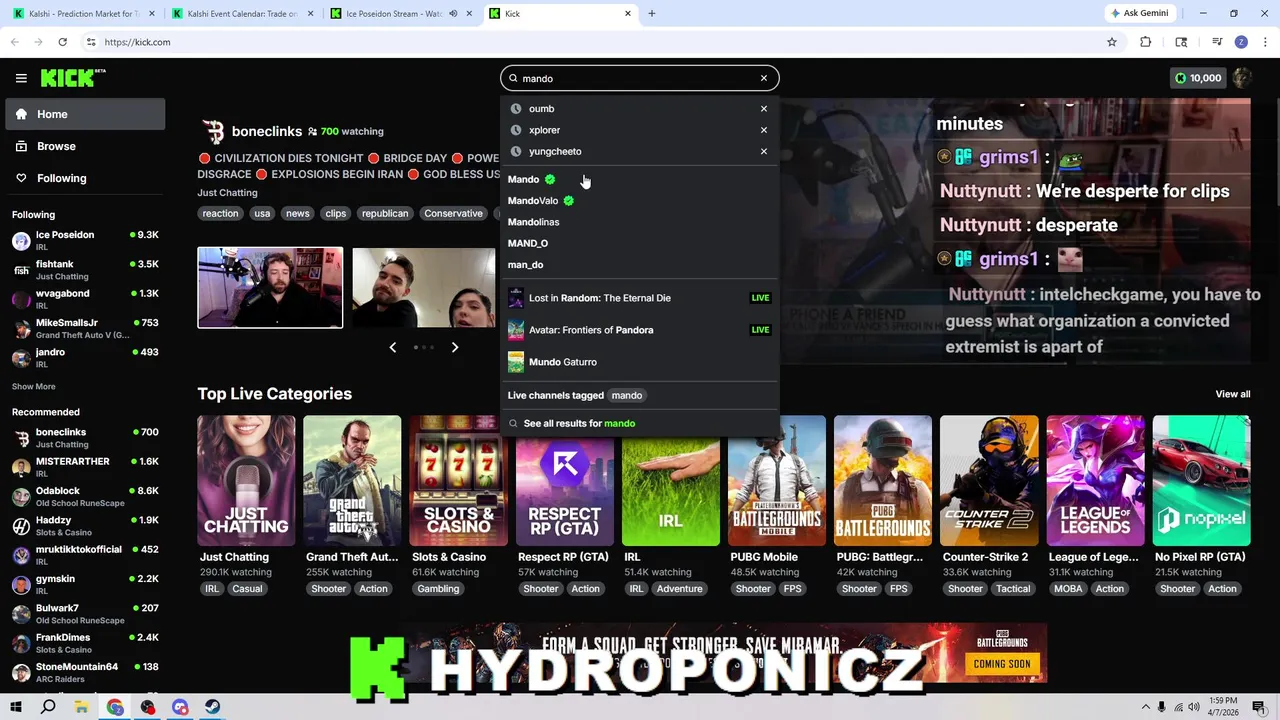The height and width of the screenshot is (720, 1280).
Task: Open Following in sidebar menu
Action: pyautogui.click(x=86, y=178)
